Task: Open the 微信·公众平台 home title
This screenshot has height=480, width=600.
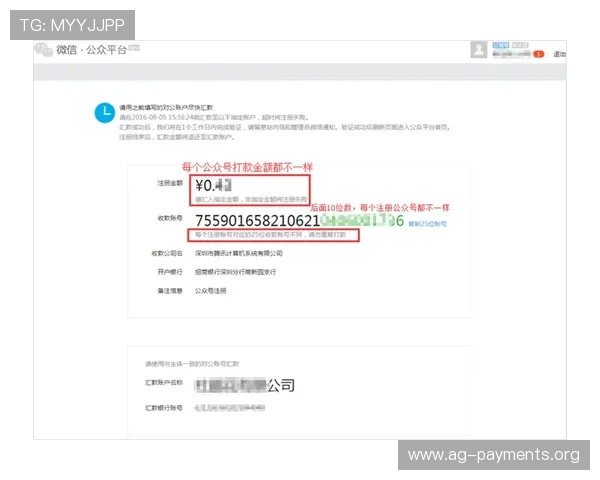Action: [x=91, y=50]
